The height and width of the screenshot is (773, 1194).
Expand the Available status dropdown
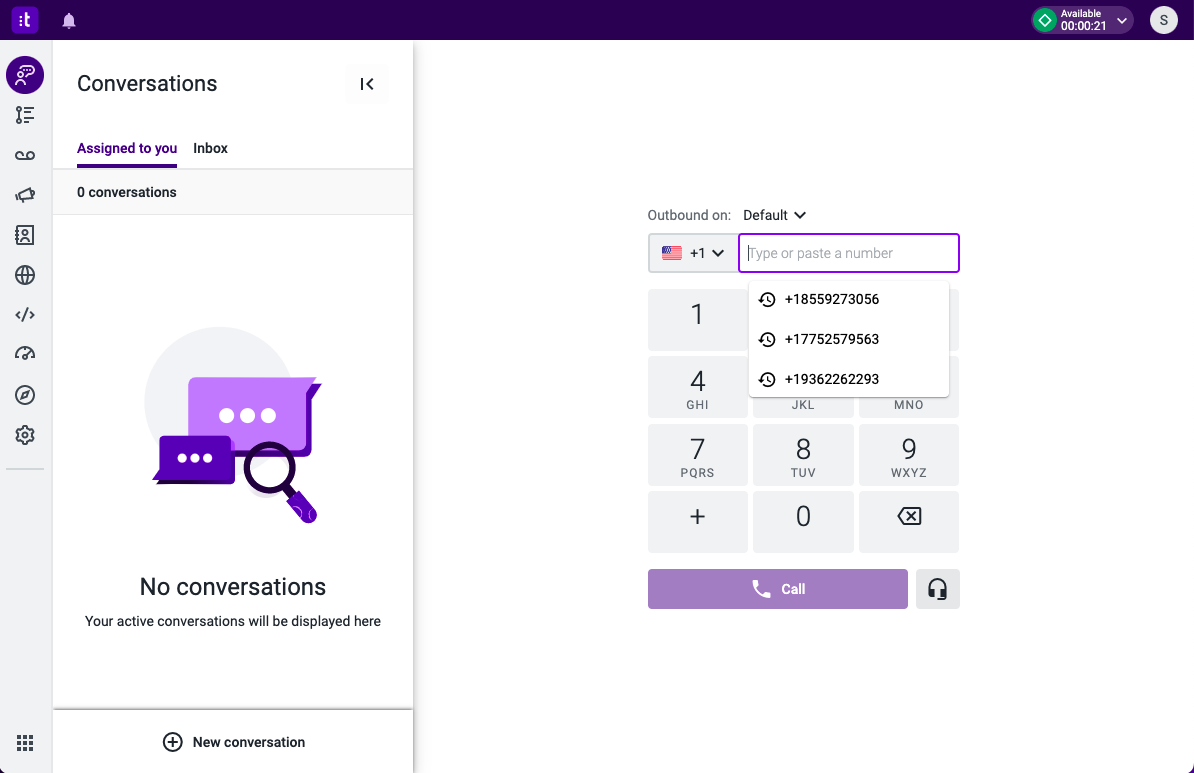point(1082,21)
